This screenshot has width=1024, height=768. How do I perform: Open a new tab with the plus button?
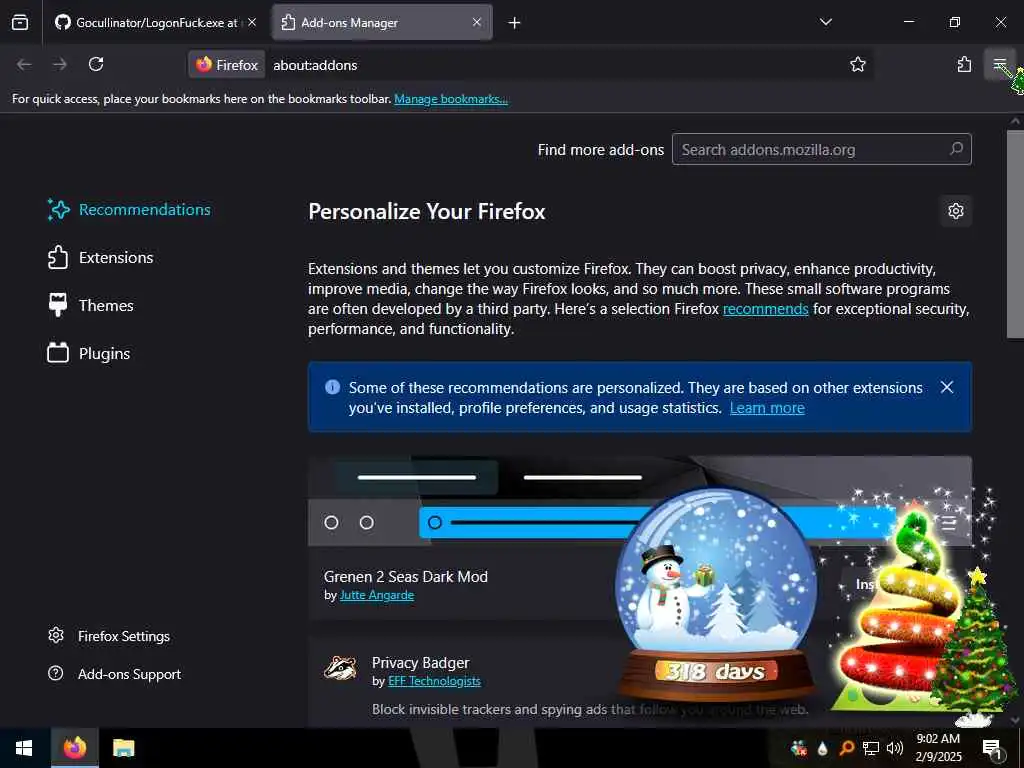(515, 23)
